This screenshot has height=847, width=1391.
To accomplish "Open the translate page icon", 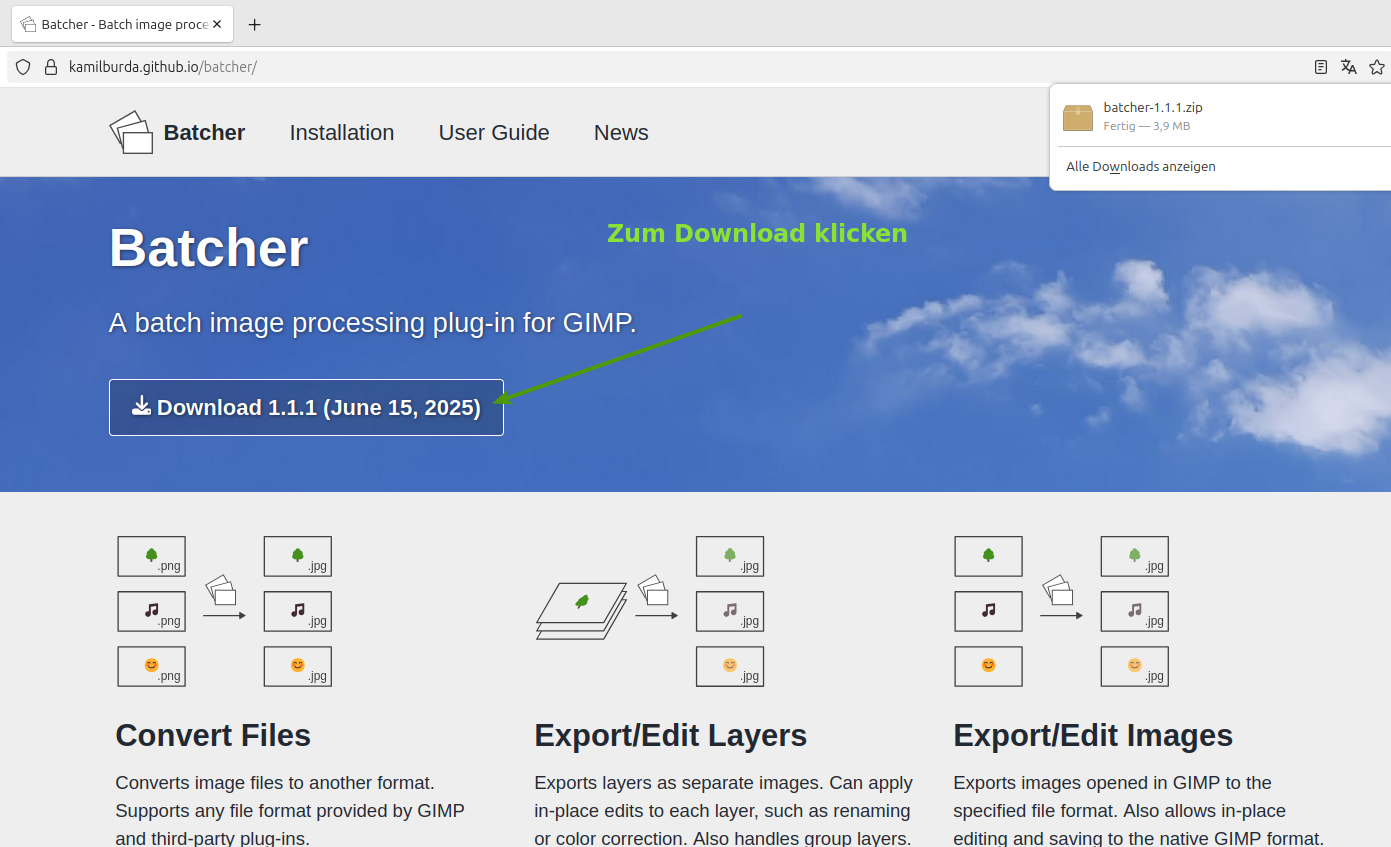I will pyautogui.click(x=1349, y=67).
